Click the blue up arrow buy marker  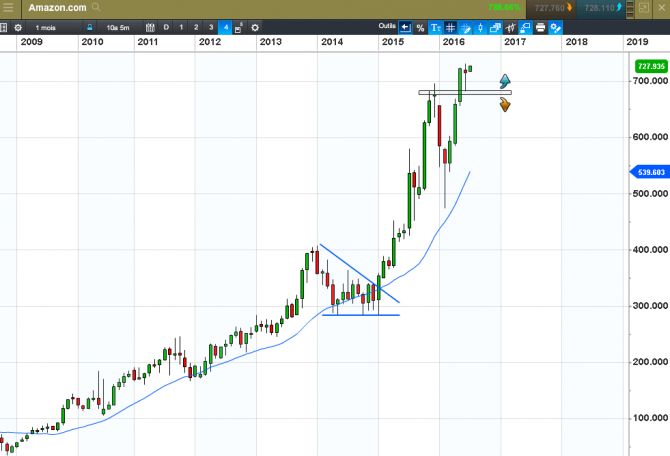click(x=505, y=81)
